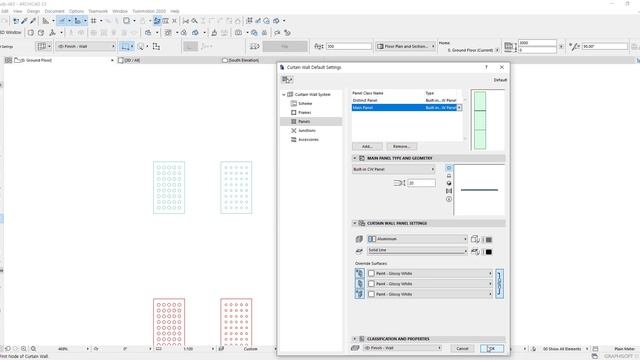Viewport: 640px width, 360px height.
Task: Click the panel thickness input field
Action: point(421,183)
